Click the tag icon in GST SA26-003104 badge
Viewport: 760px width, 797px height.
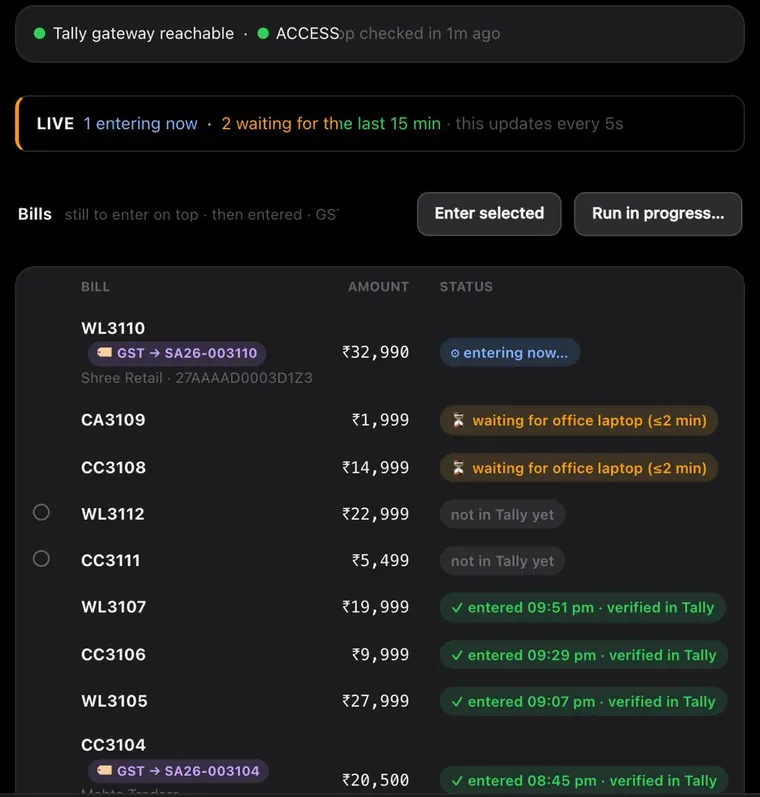(104, 770)
